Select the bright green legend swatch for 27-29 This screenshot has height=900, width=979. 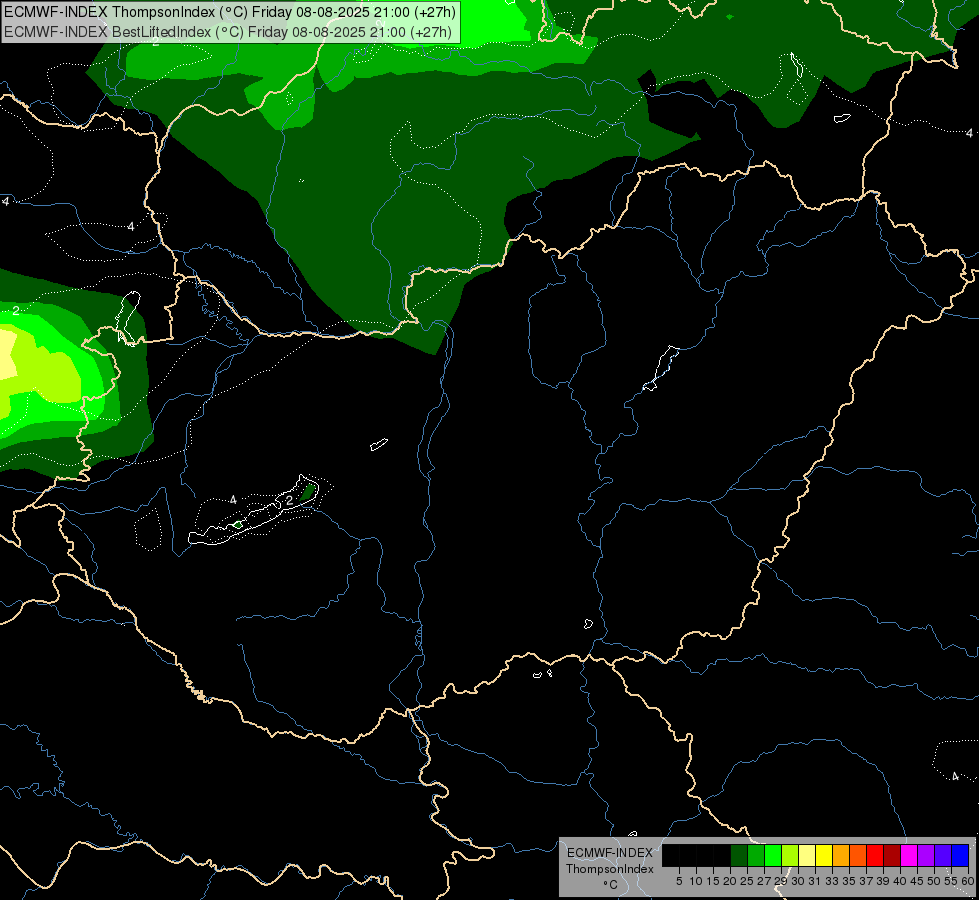[x=773, y=855]
